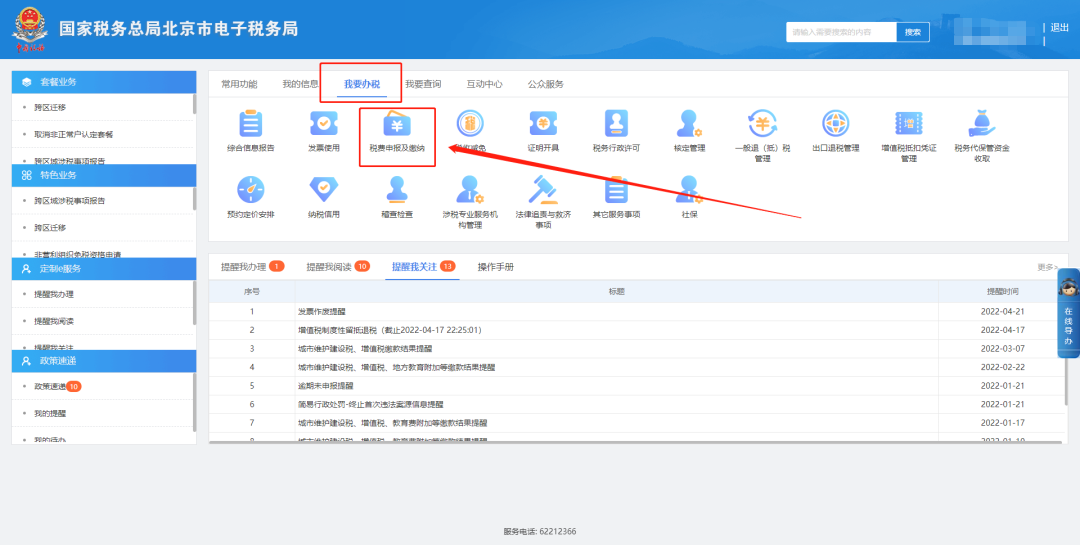The height and width of the screenshot is (545, 1080).
Task: Open 跨区域涉税事项报告 under 特色业务
Action: pyautogui.click(x=70, y=200)
